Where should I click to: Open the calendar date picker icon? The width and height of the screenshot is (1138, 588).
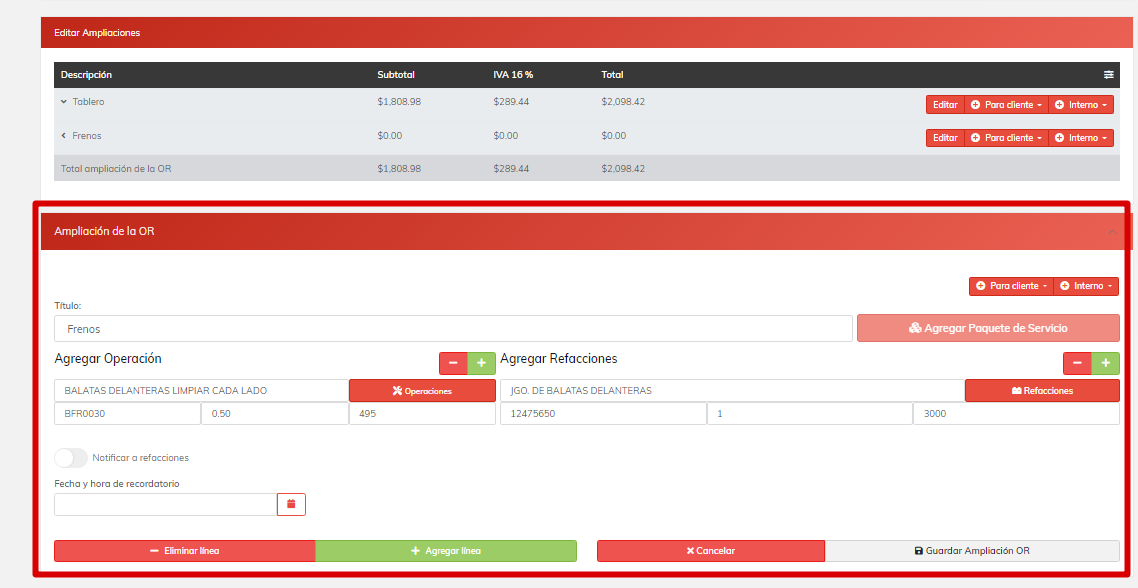click(x=291, y=504)
